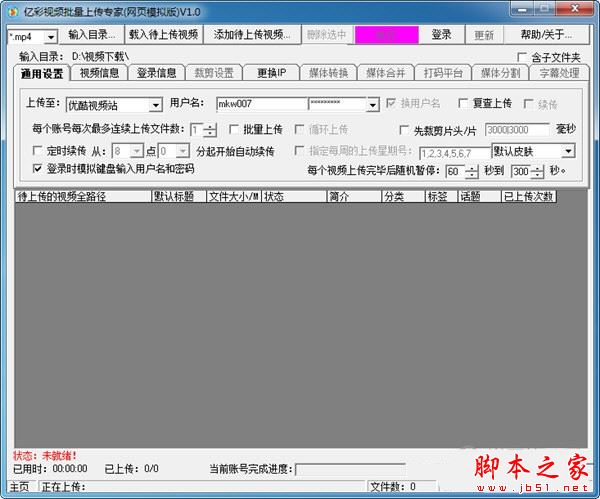Image resolution: width=600 pixels, height=499 pixels.
Task: Click max upload file count stepper
Action: click(x=210, y=130)
